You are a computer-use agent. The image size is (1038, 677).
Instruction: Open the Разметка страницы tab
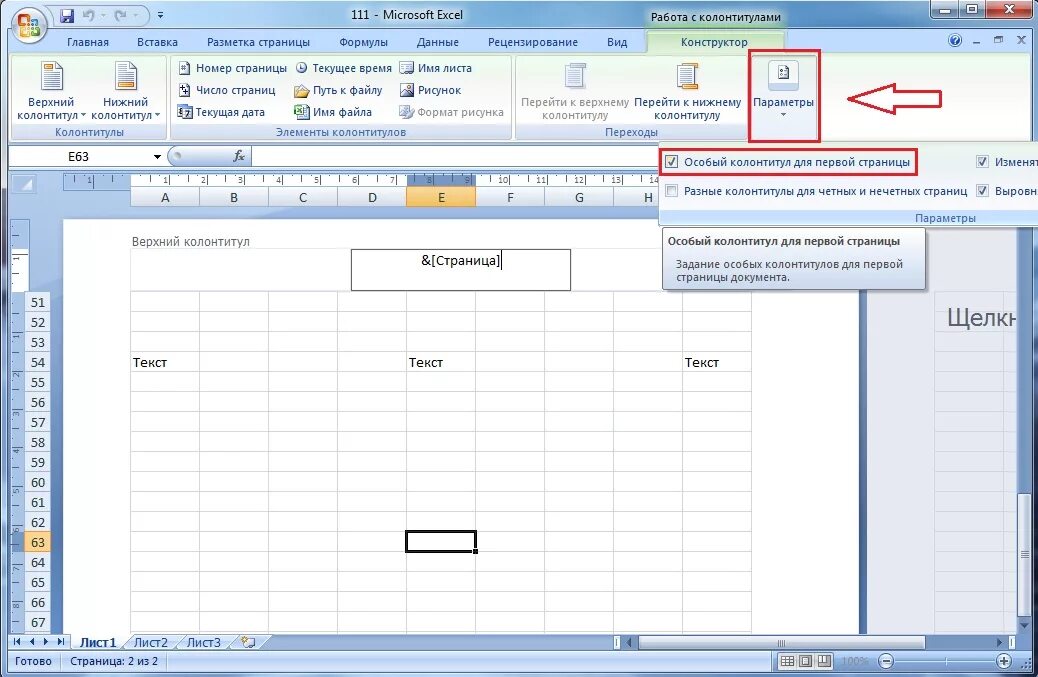[x=258, y=42]
